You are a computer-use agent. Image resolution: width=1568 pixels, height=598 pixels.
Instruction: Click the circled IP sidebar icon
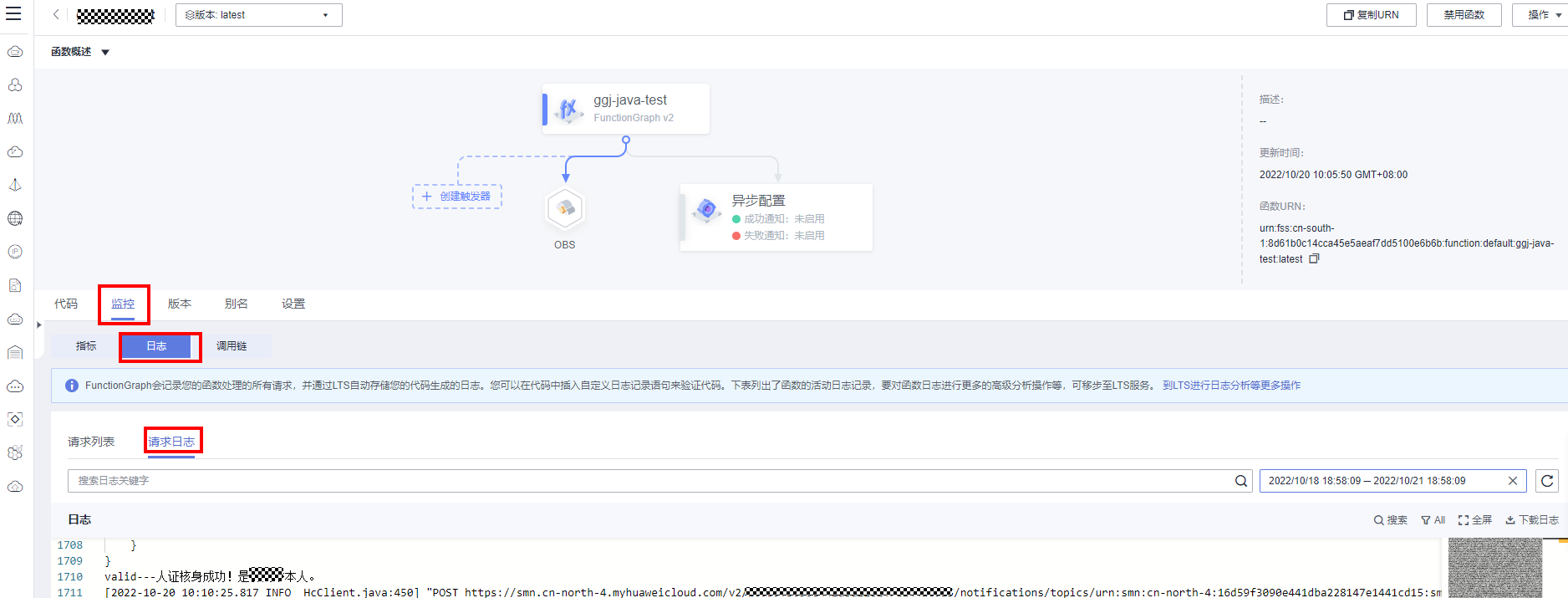[x=15, y=253]
